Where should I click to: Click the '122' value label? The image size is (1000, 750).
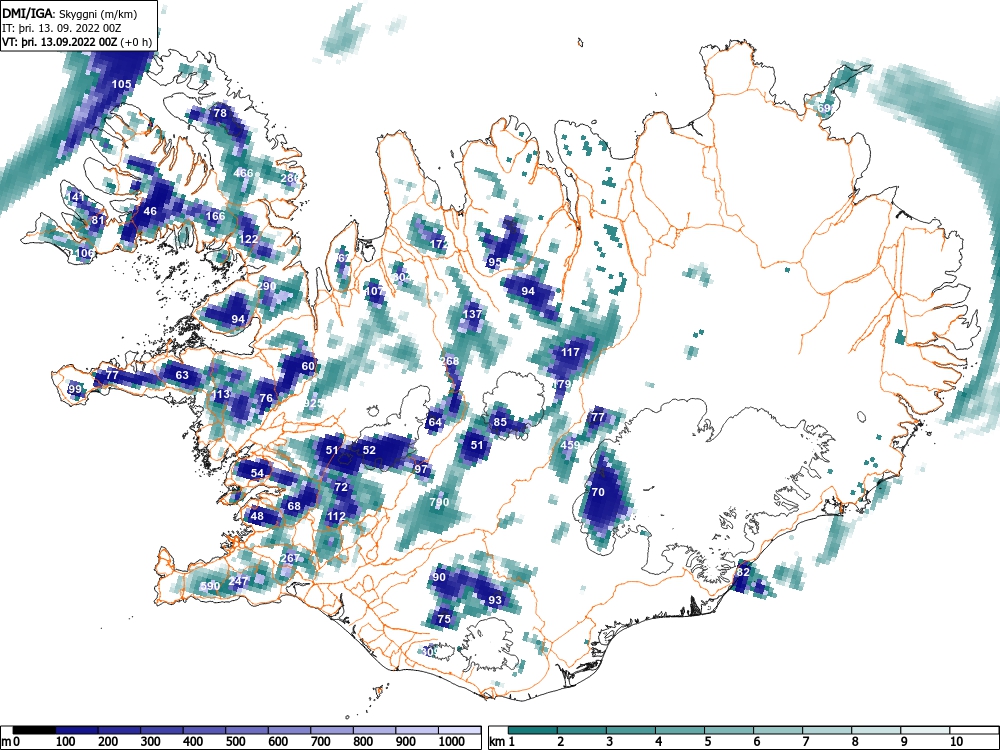[x=249, y=239]
